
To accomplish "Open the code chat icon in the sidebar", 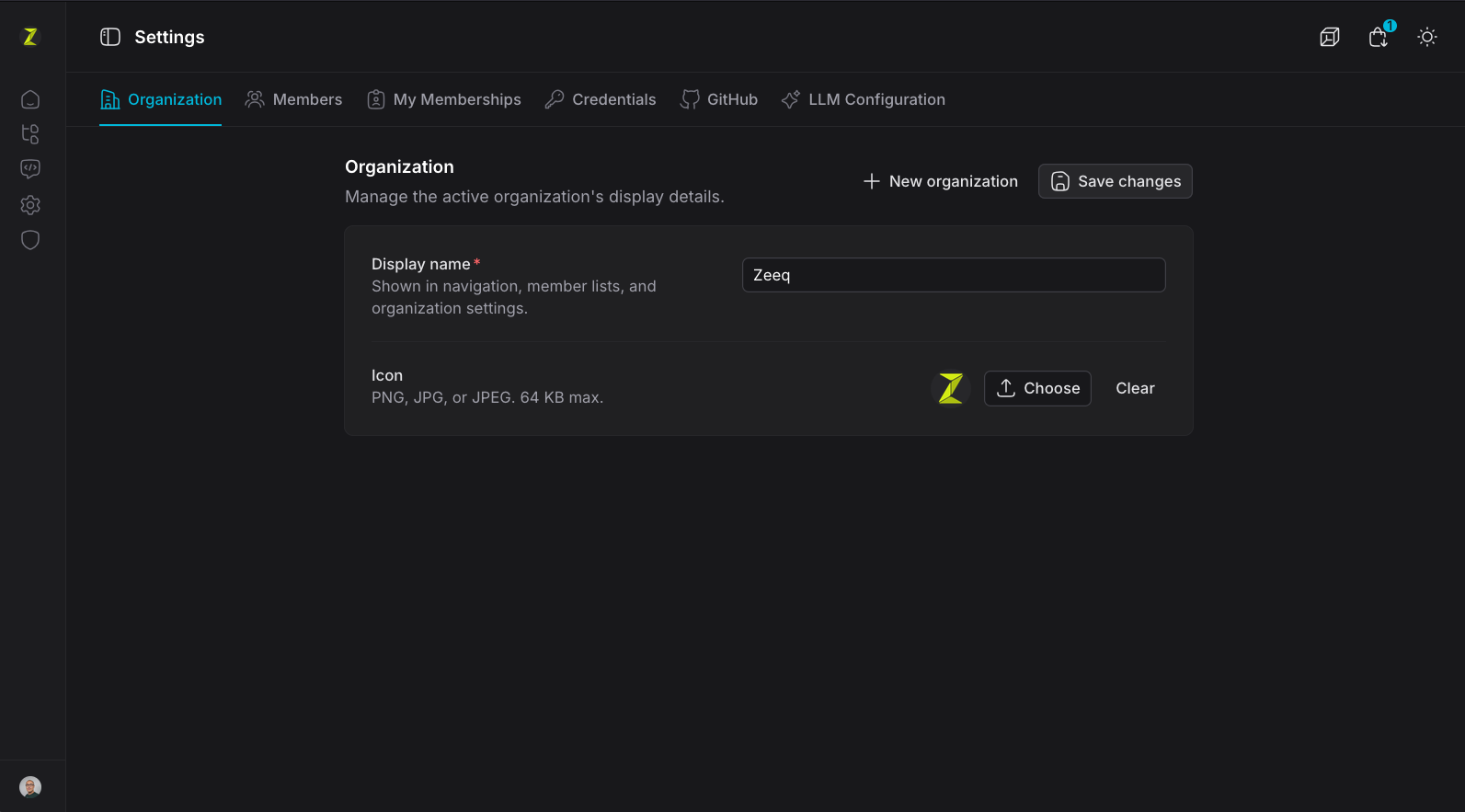I will point(30,169).
